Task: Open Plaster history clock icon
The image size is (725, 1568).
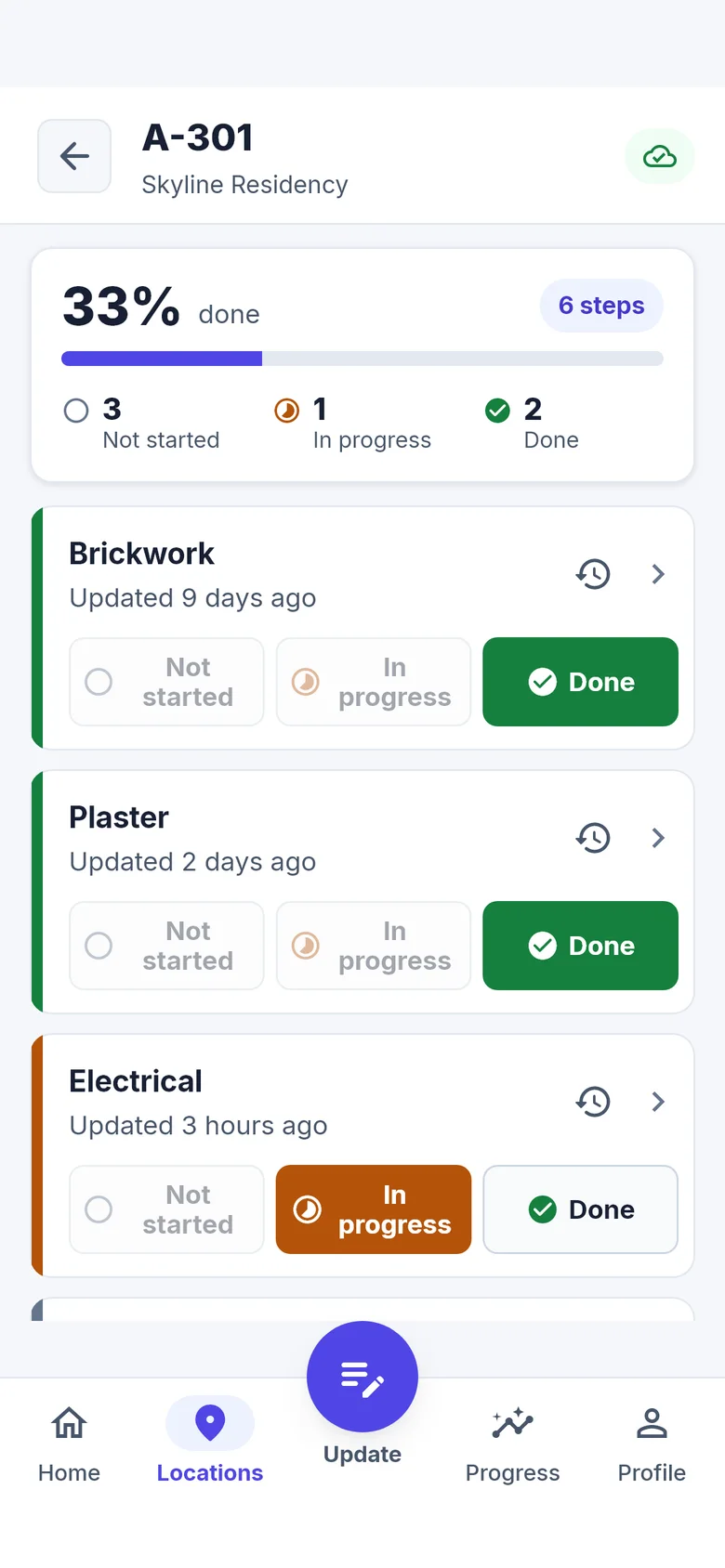Action: tap(593, 838)
